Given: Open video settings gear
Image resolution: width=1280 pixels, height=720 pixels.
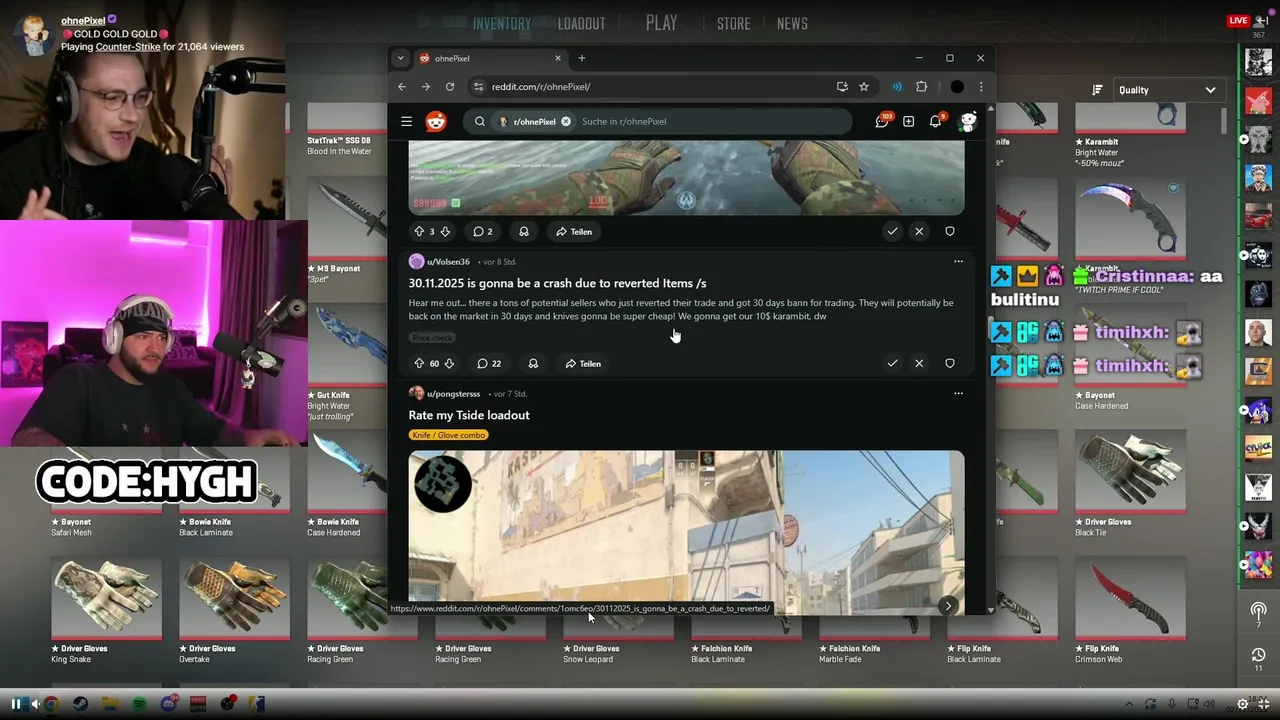Looking at the screenshot, I should tap(1243, 704).
